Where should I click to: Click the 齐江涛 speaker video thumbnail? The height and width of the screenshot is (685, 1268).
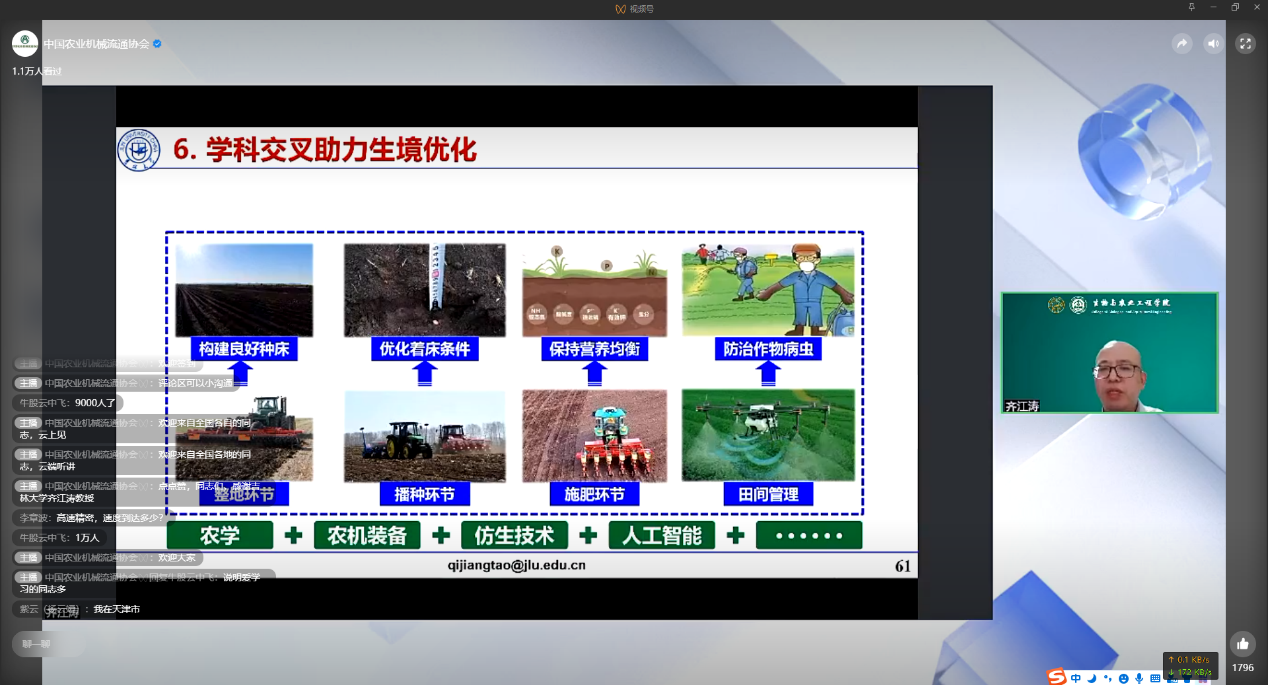1109,353
